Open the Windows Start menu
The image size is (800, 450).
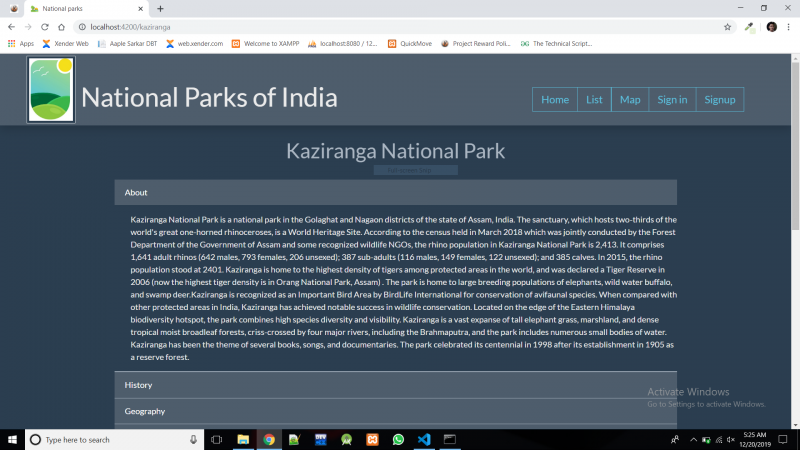coord(12,439)
